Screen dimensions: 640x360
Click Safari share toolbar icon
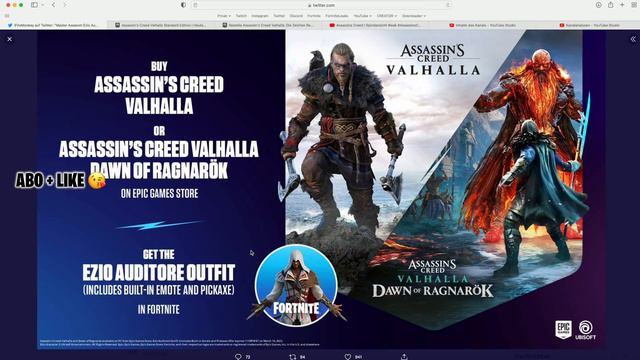[x=611, y=5]
